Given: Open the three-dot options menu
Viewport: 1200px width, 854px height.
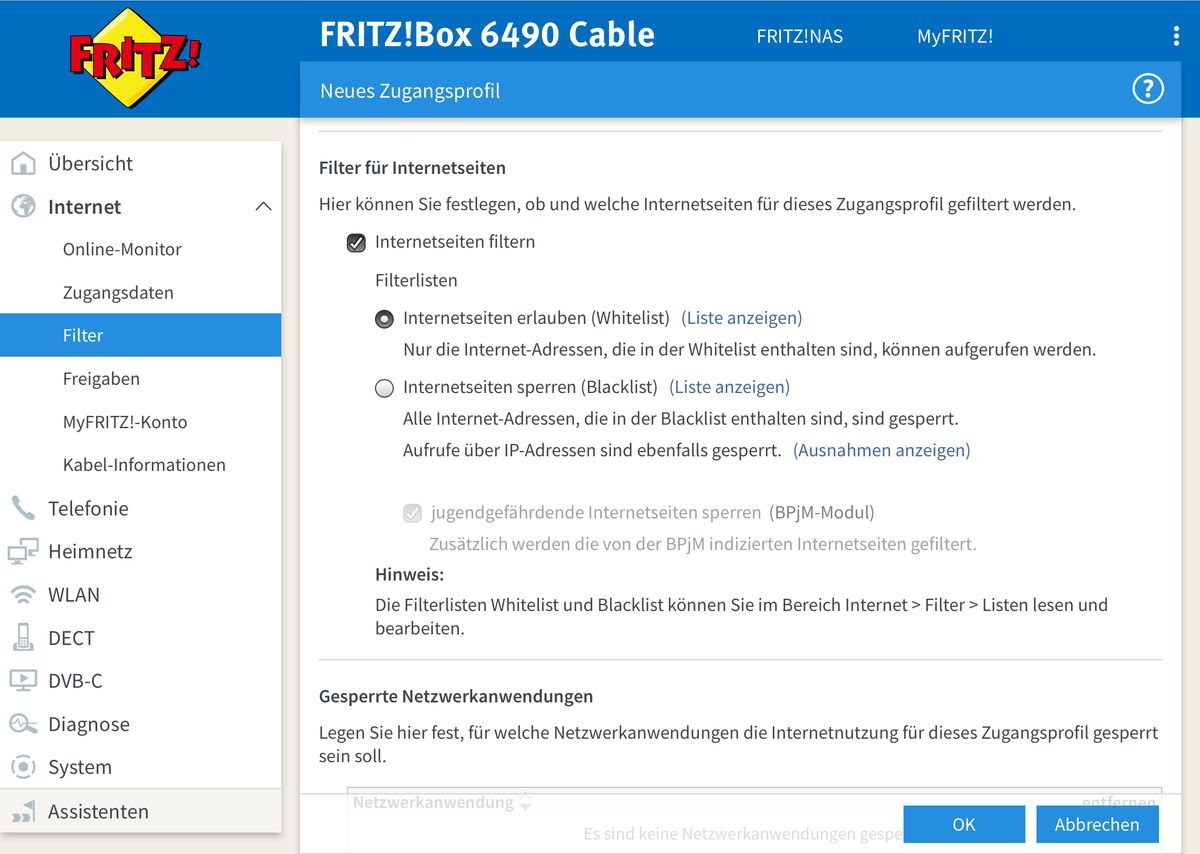Looking at the screenshot, I should [1176, 37].
